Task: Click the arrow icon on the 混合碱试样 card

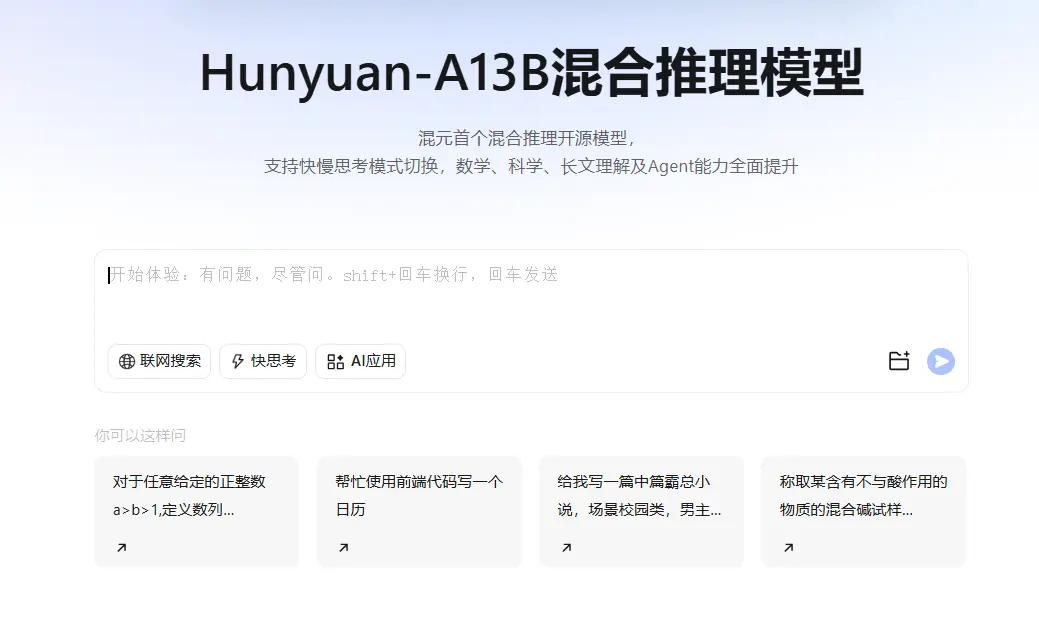Action: click(x=788, y=547)
